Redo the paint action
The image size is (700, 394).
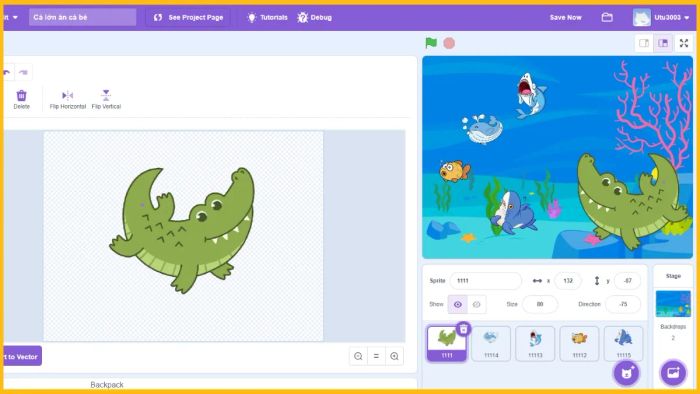24,72
